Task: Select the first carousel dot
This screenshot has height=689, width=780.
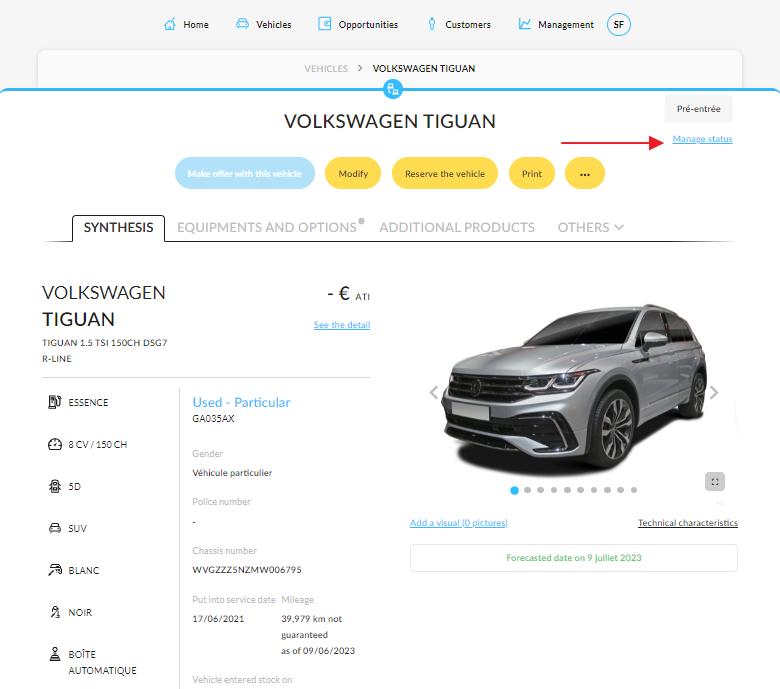Action: coord(514,491)
